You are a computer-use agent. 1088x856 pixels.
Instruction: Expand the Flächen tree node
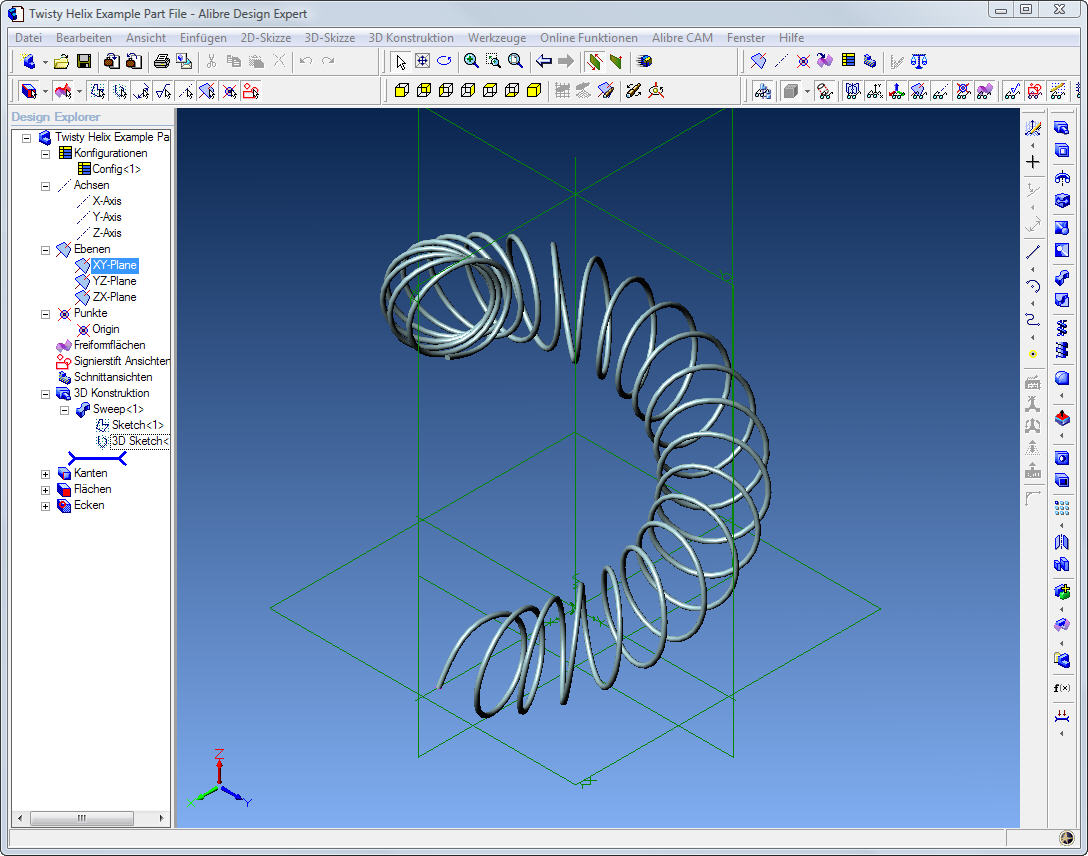[x=45, y=490]
